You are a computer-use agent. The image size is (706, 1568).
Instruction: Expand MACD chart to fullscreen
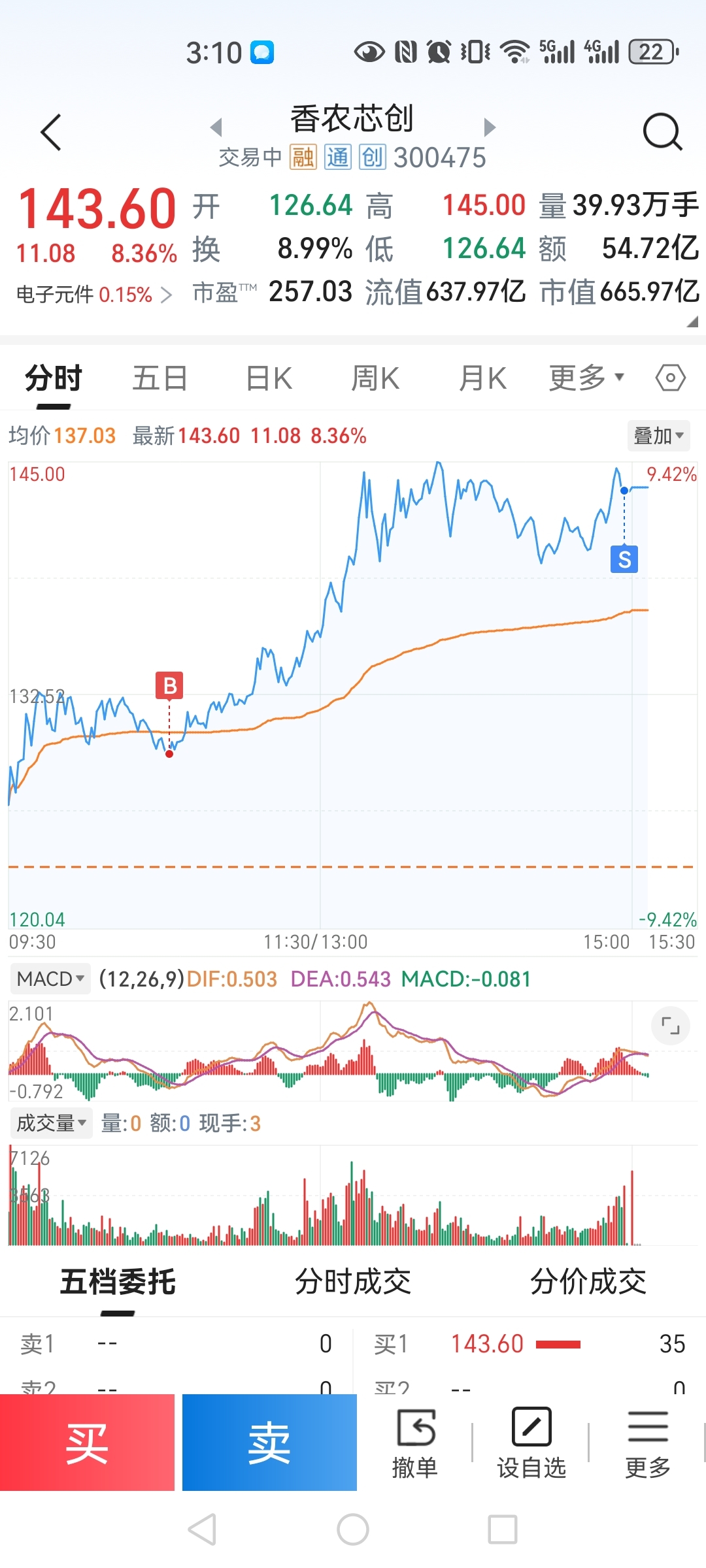click(670, 1026)
